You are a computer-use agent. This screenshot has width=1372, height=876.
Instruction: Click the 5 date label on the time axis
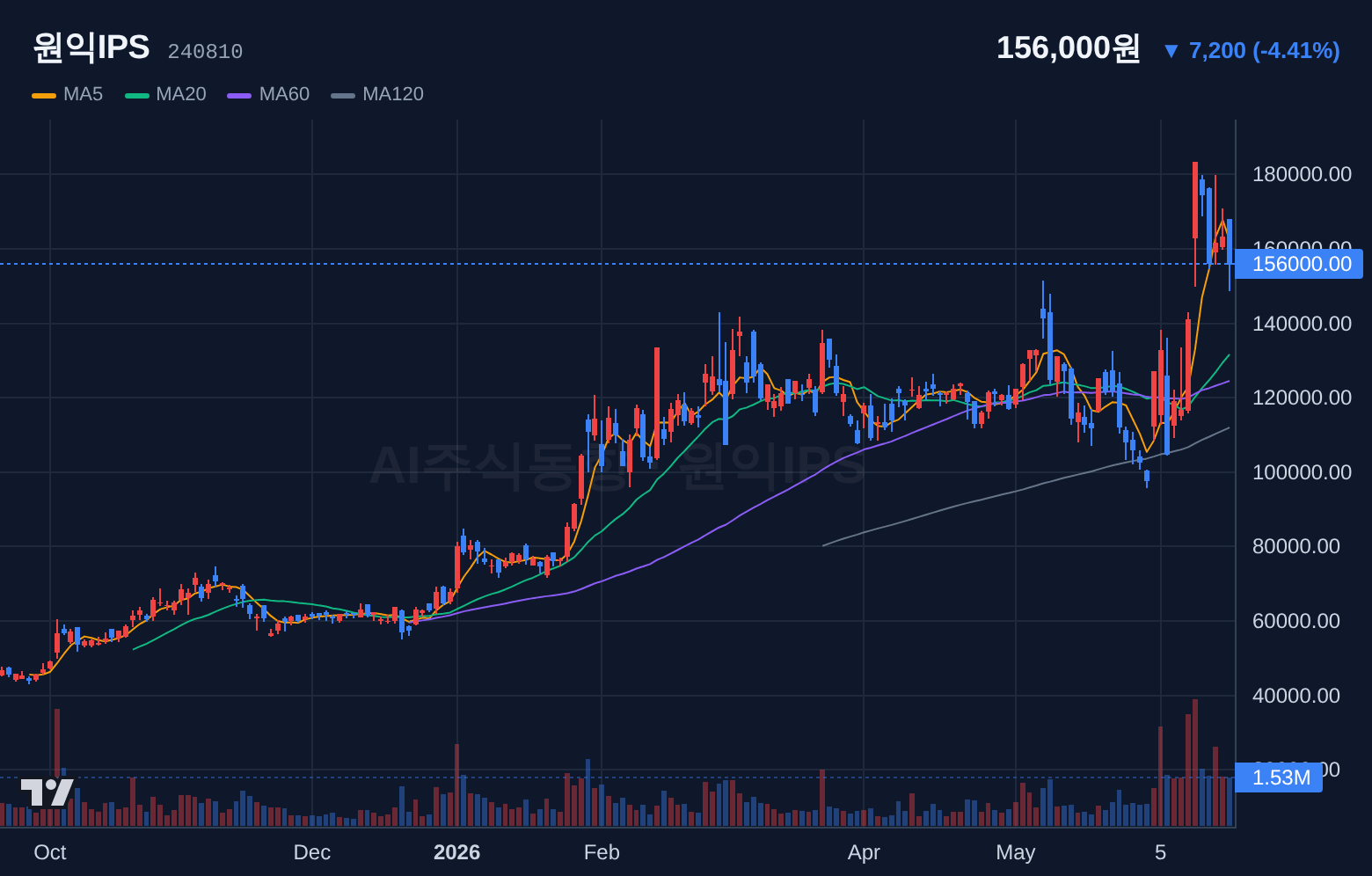1161,852
